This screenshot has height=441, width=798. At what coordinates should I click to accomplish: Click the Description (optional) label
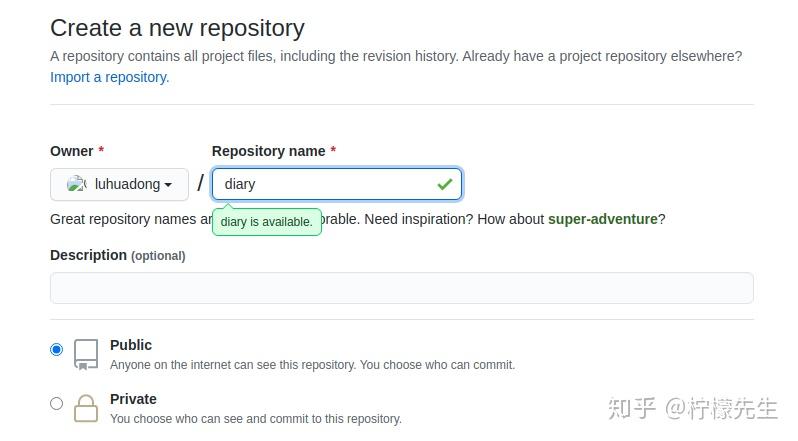point(117,255)
